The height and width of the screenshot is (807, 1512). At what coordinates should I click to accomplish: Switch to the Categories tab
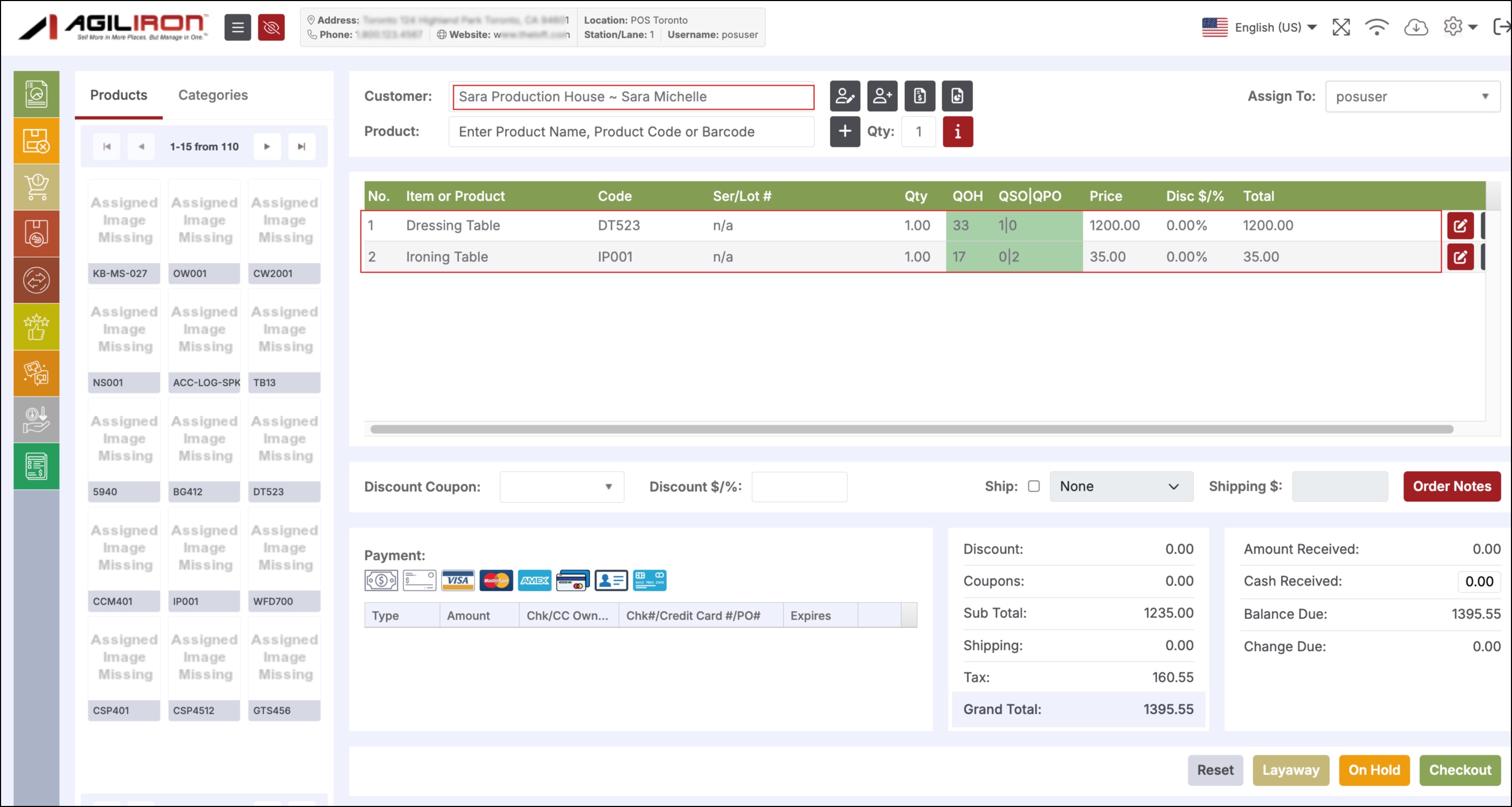[213, 95]
